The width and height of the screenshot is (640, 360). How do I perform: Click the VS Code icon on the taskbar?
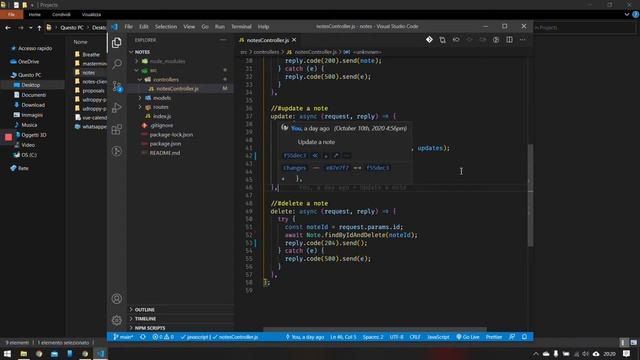click(x=101, y=353)
